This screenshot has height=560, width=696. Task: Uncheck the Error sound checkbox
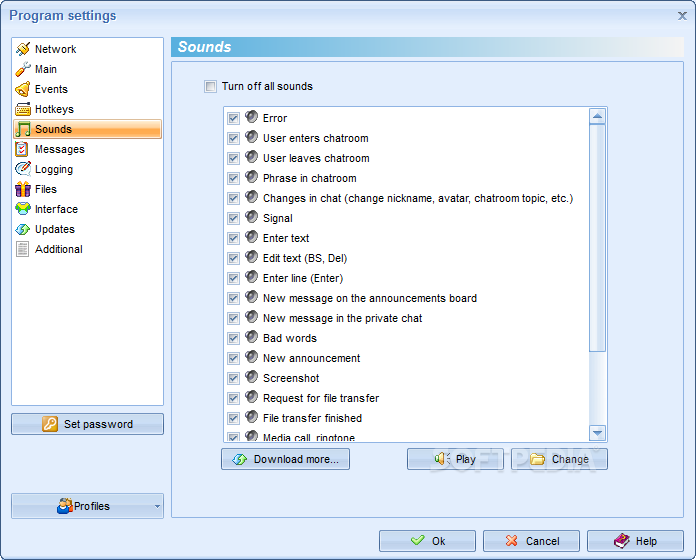point(233,118)
